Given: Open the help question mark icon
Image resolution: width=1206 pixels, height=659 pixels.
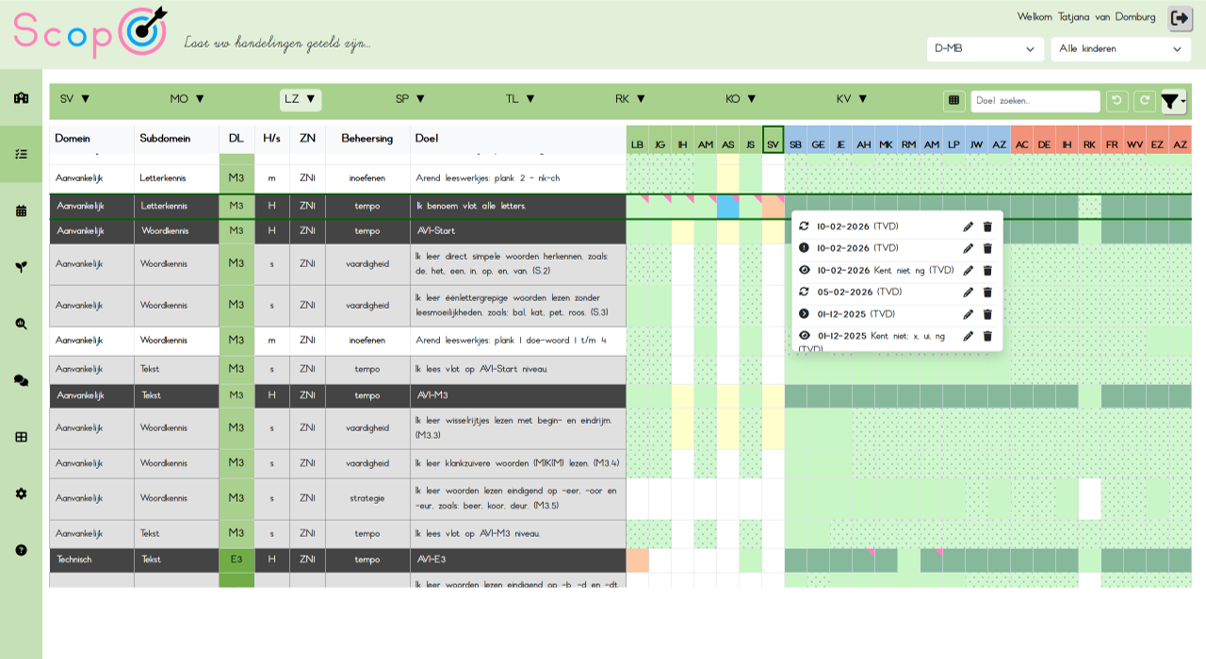Looking at the screenshot, I should tap(21, 550).
